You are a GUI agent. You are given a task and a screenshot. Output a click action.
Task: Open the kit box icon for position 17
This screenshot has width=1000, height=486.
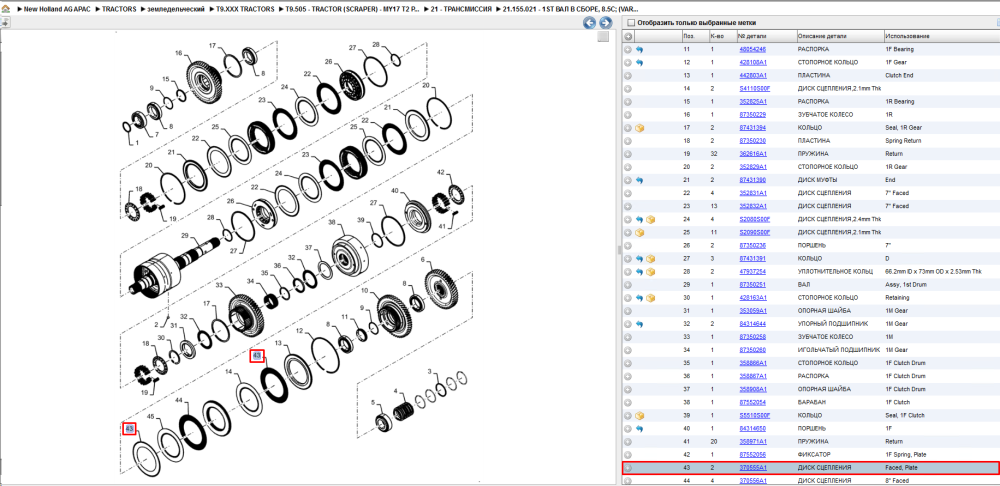[x=640, y=128]
